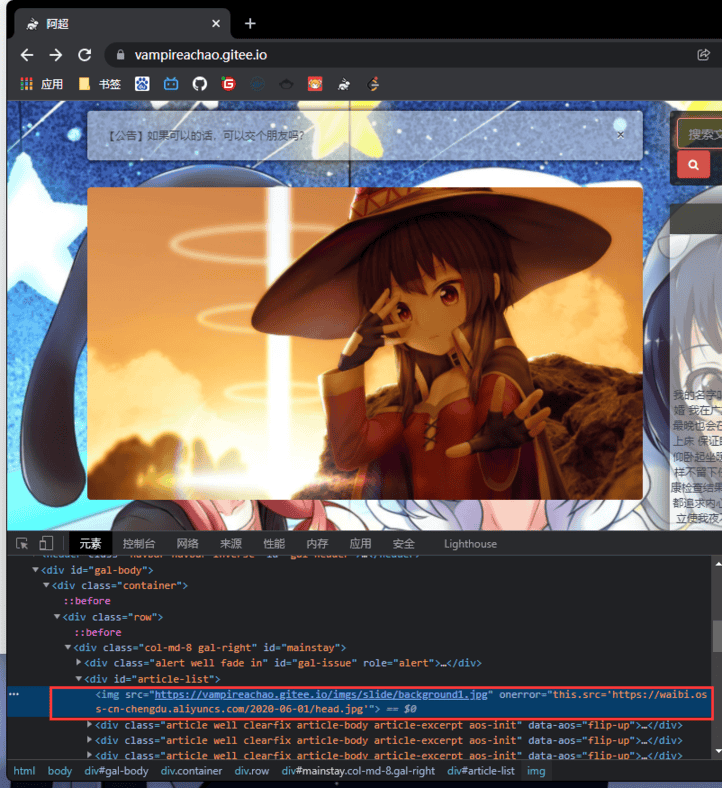Collapse the div id="article-list" node
This screenshot has height=788, width=722.
click(80, 679)
